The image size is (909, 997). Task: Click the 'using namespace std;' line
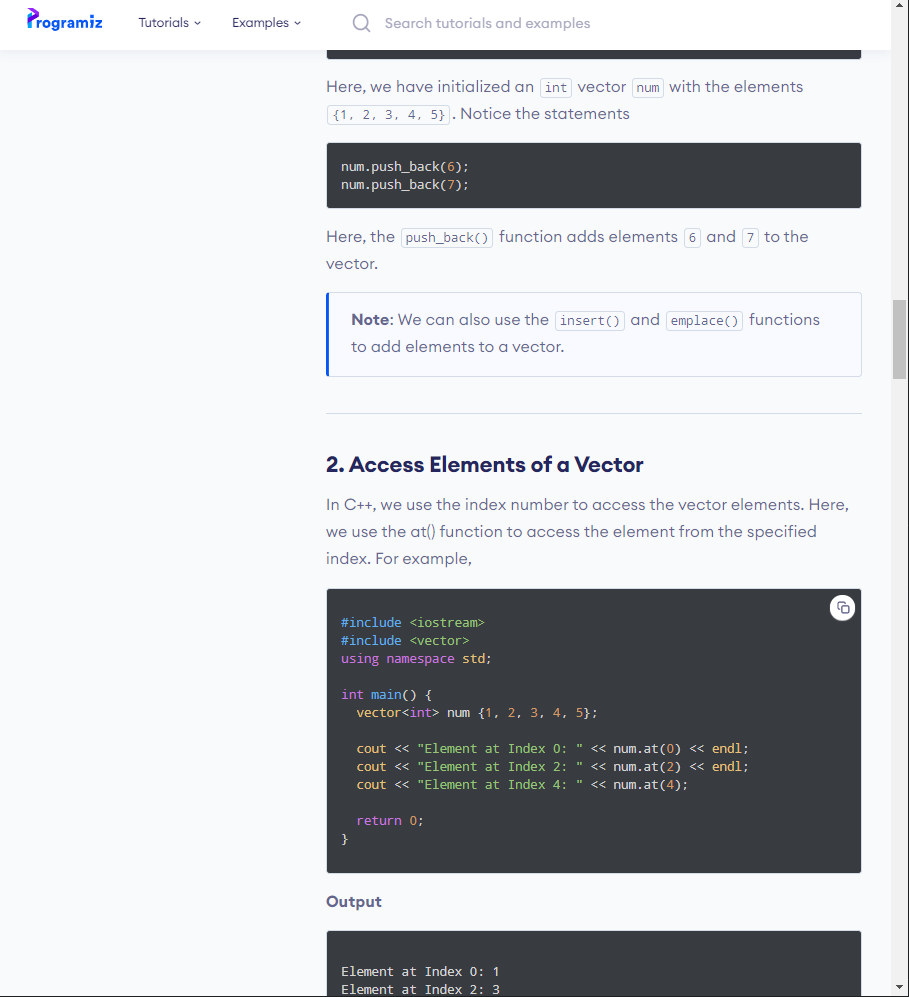tap(416, 659)
